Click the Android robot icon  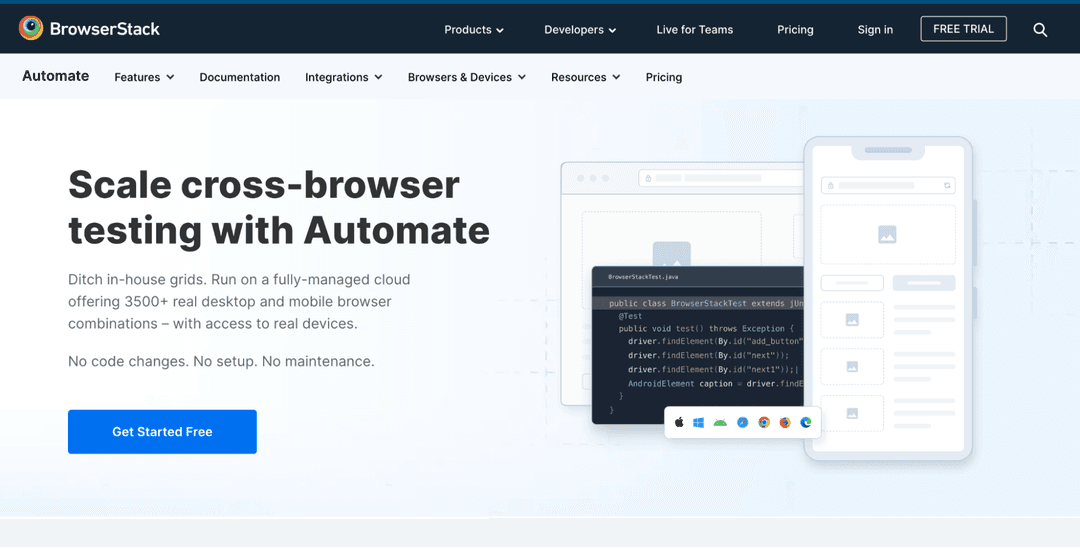pos(720,423)
